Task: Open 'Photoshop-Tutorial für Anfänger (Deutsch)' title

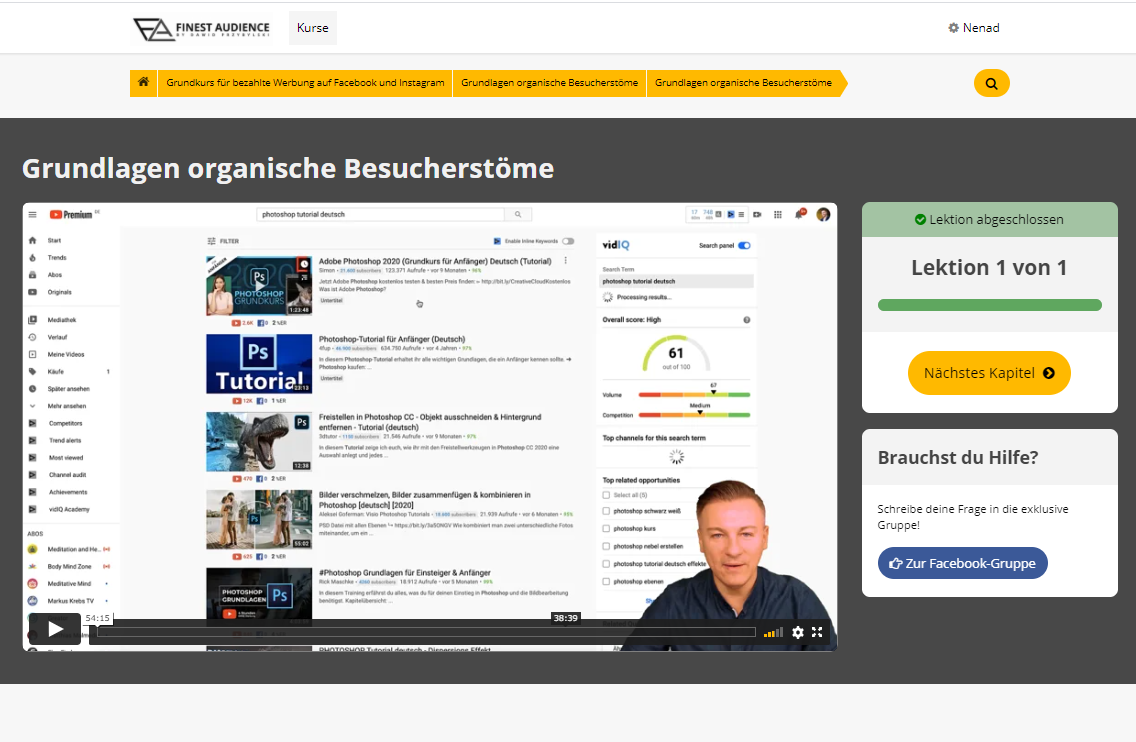Action: point(392,339)
